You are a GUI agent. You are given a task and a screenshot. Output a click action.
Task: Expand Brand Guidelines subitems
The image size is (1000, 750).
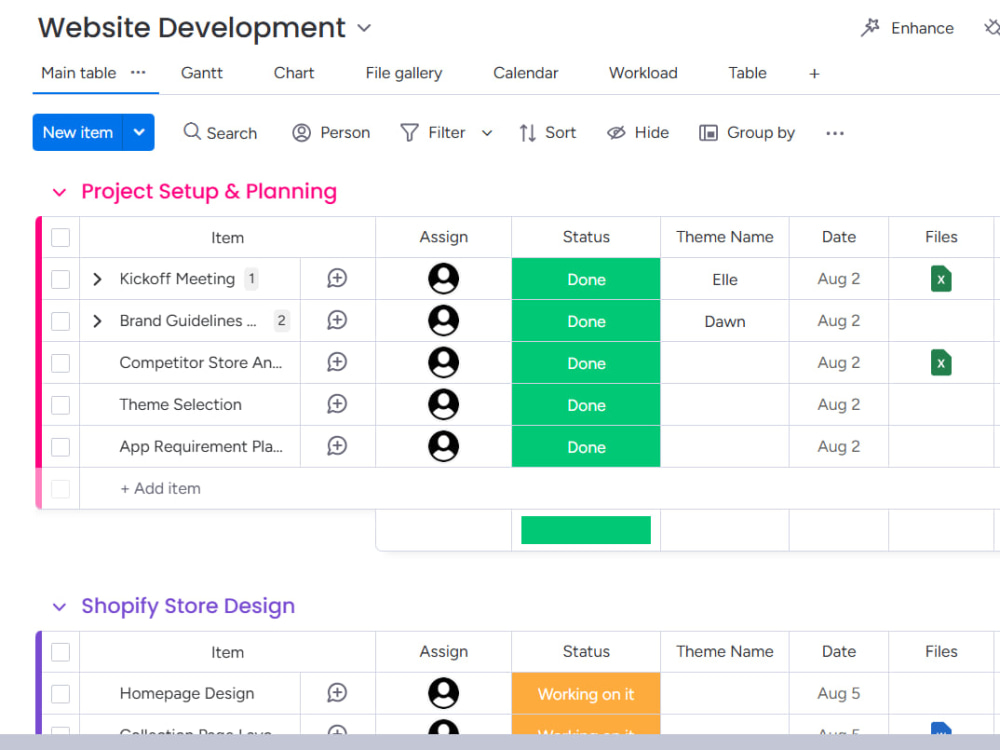click(x=97, y=321)
